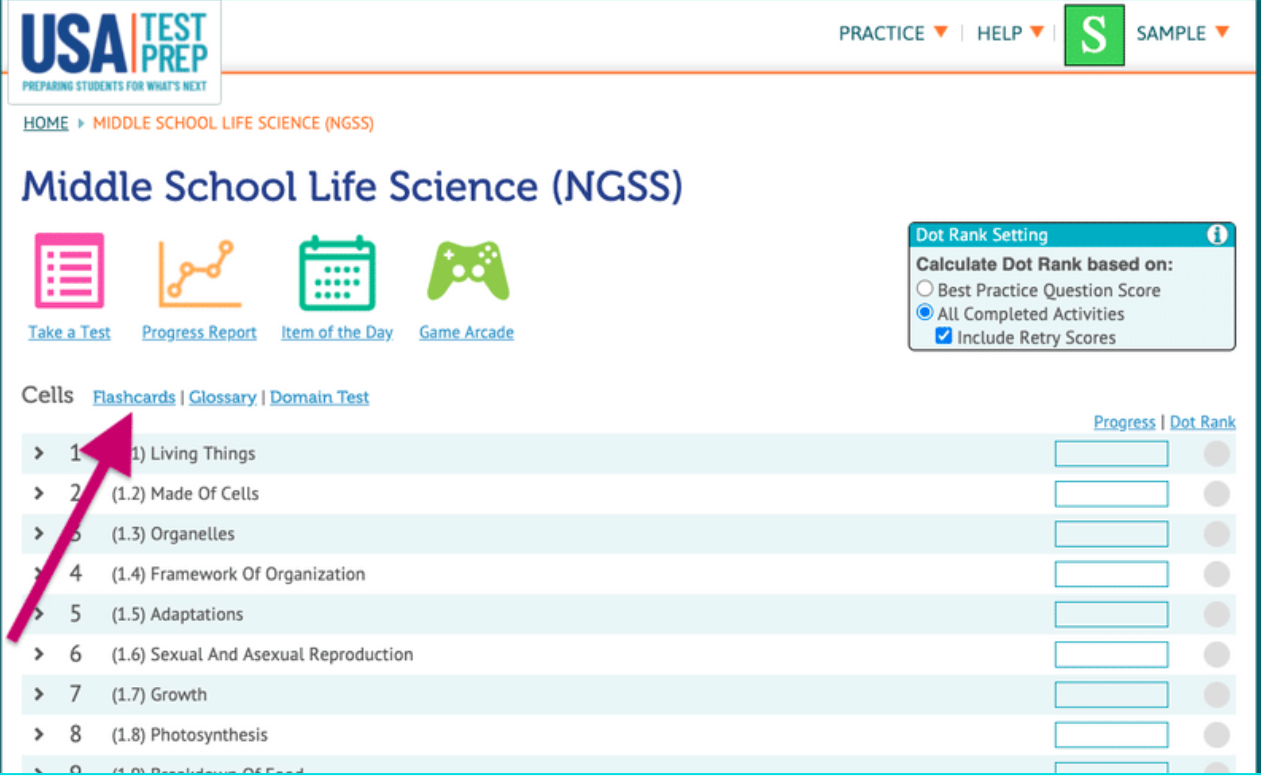The image size is (1261, 779).
Task: Expand the Adaptations row chevron
Action: [39, 614]
